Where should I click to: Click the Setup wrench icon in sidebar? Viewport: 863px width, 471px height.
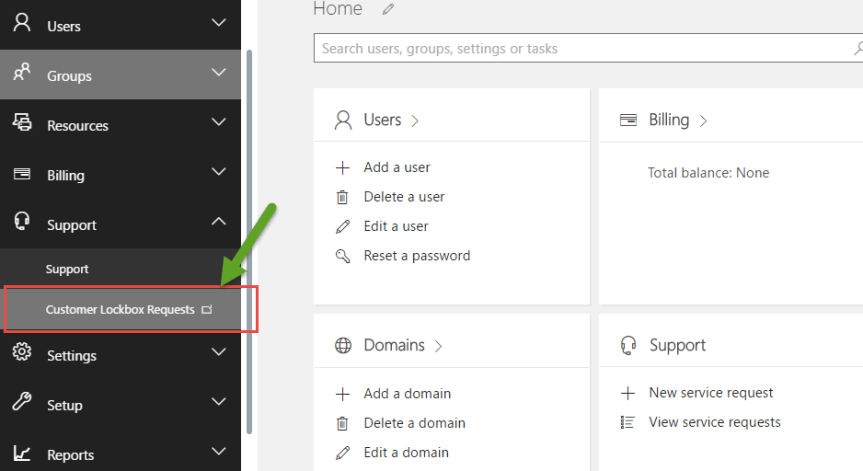pyautogui.click(x=22, y=403)
